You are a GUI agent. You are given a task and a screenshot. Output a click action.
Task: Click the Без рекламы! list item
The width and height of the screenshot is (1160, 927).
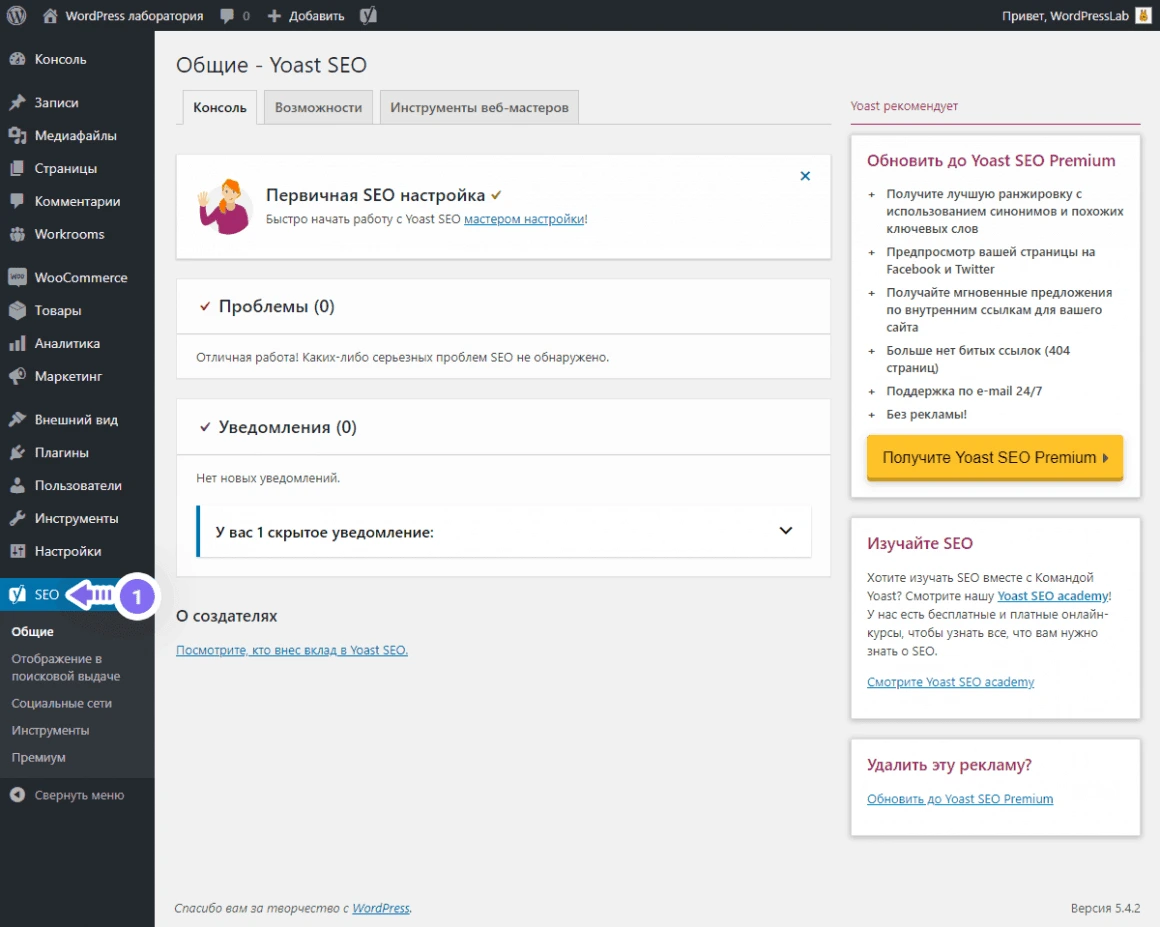point(926,414)
